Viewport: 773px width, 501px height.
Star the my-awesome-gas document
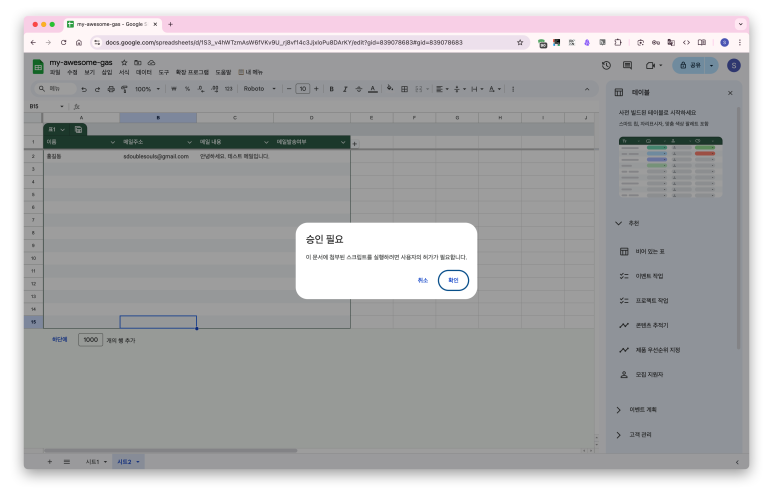coord(124,62)
